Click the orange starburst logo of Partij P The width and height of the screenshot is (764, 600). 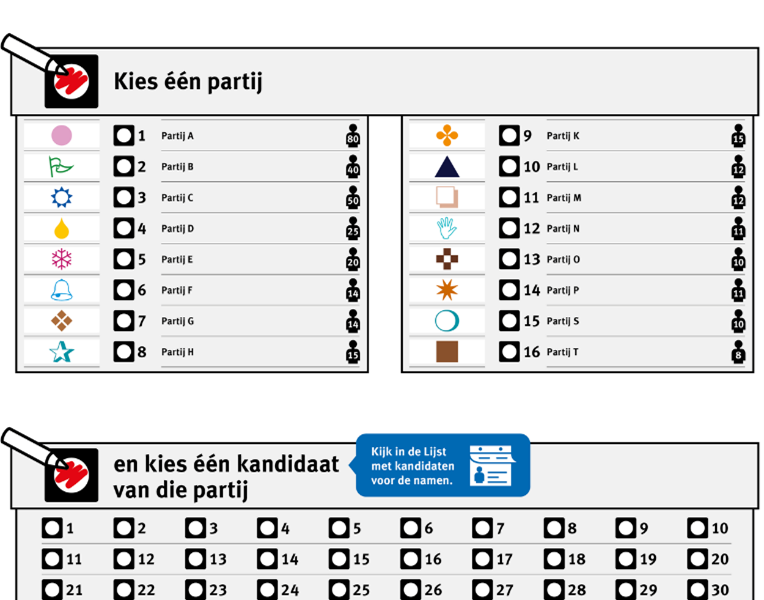446,291
